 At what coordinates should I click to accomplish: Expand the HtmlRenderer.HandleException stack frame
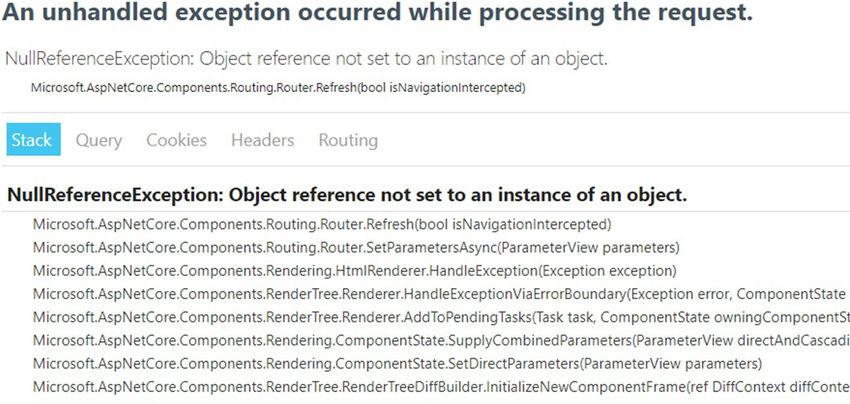tap(355, 271)
